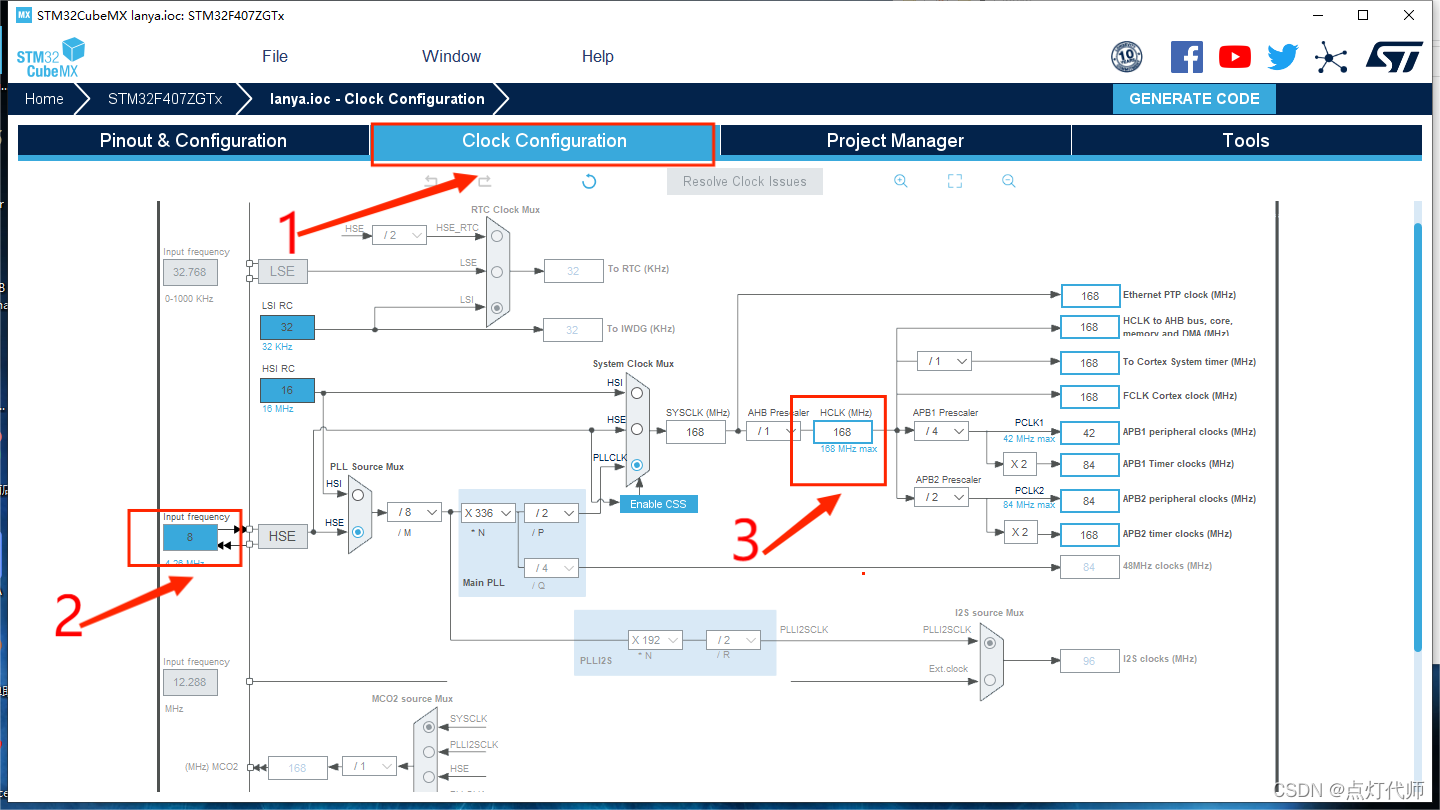Click the HSE block

(282, 536)
